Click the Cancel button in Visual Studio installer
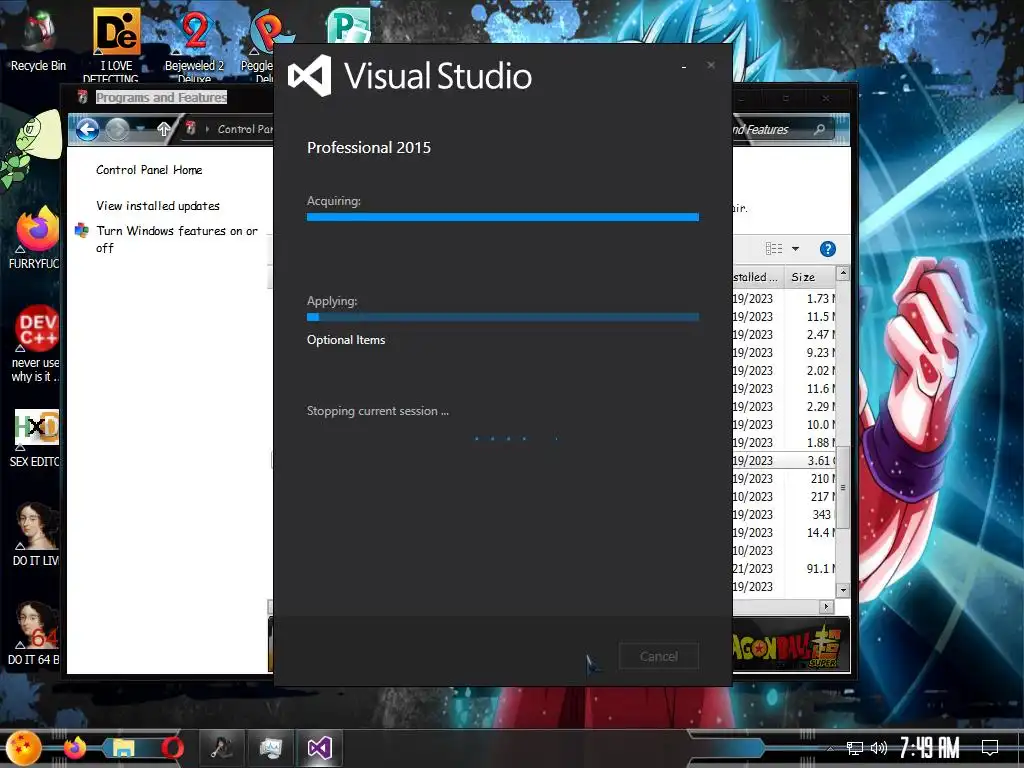 coord(658,656)
